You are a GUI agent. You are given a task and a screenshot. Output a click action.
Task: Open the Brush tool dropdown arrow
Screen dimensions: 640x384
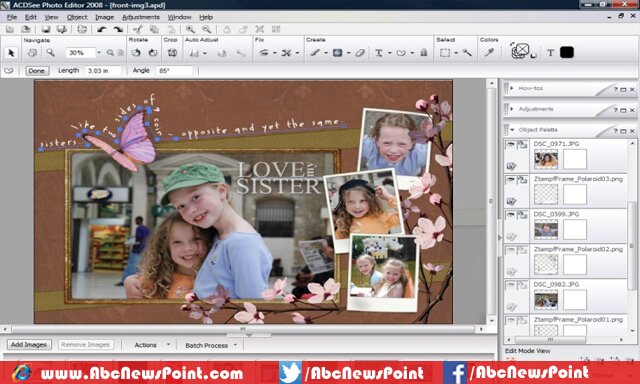pos(326,53)
